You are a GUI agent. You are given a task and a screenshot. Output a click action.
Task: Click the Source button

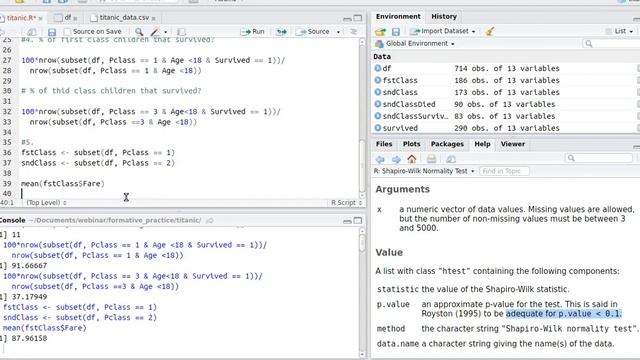tap(313, 31)
